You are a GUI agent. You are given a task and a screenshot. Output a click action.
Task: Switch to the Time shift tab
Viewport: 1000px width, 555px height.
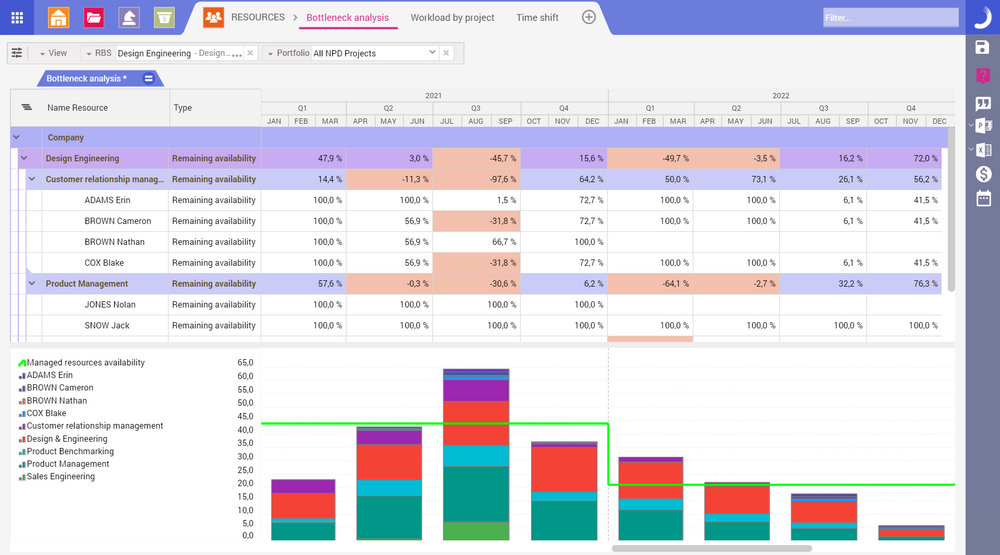537,18
